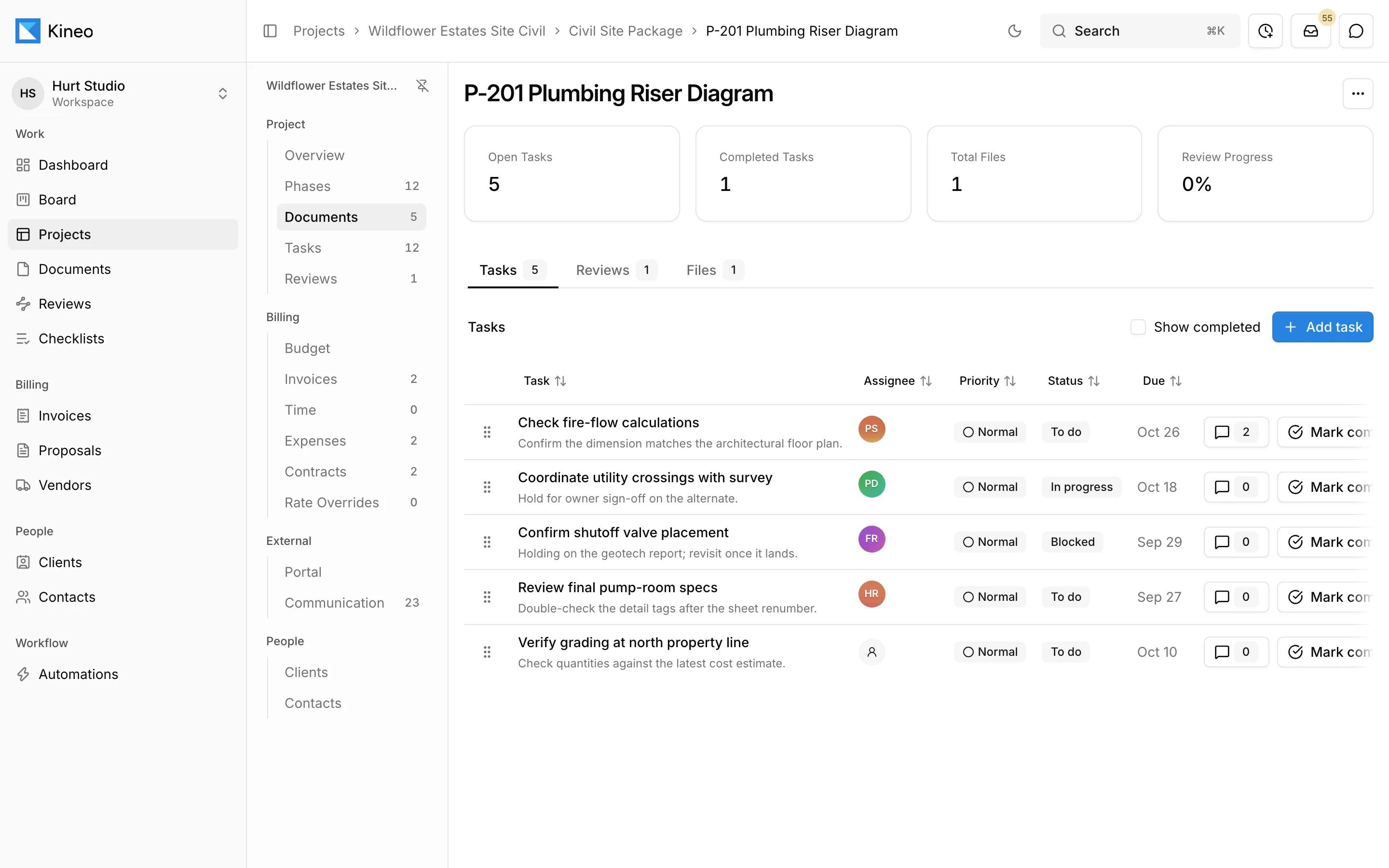The height and width of the screenshot is (868, 1389).
Task: Click the Kineo logo
Action: [x=54, y=31]
